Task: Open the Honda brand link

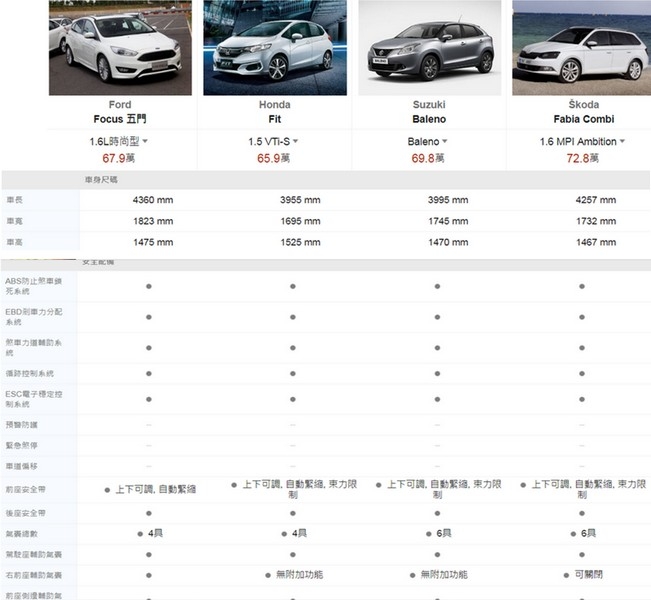Action: (274, 105)
